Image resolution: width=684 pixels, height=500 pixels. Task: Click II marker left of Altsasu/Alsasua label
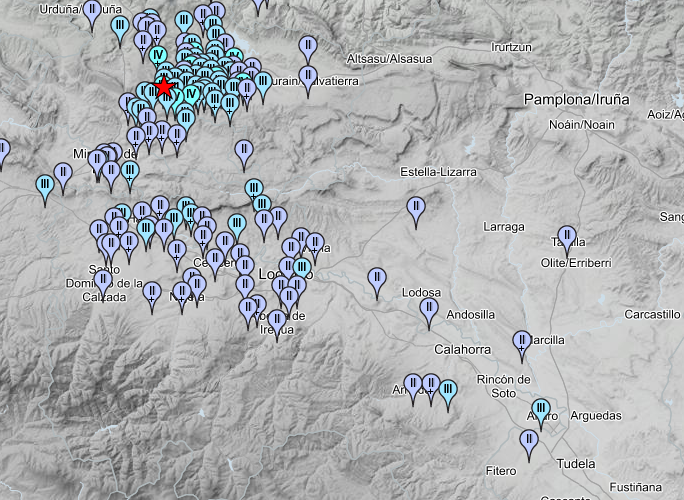pos(308,48)
